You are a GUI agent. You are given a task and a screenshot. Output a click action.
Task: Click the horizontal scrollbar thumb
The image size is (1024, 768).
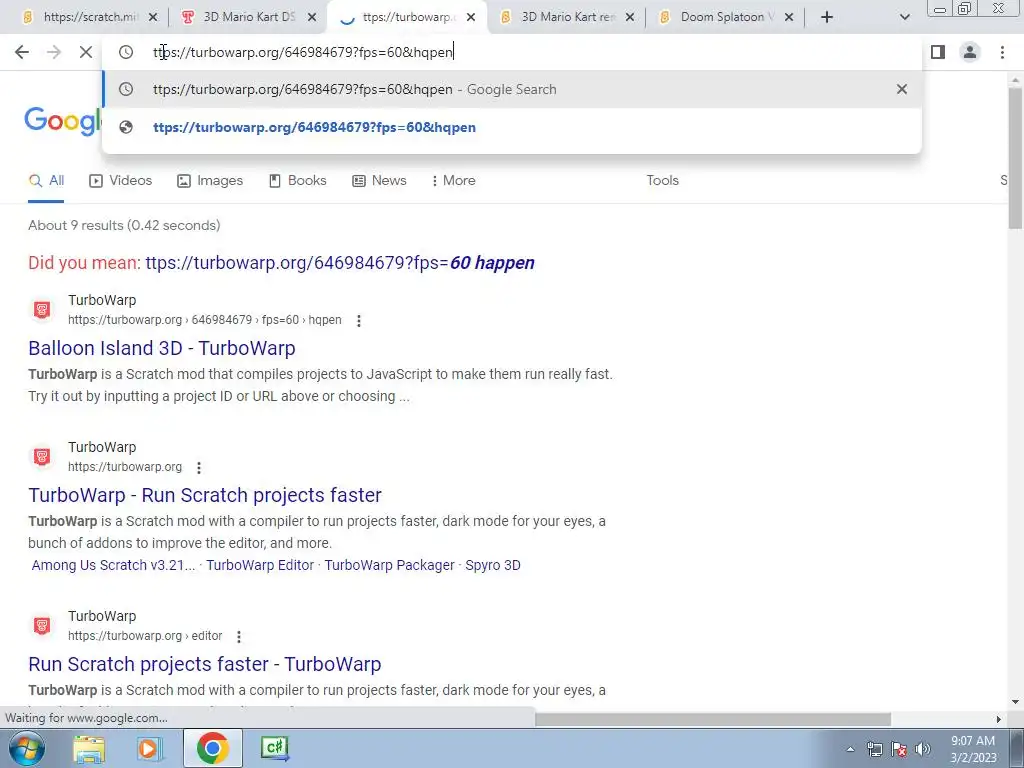713,719
